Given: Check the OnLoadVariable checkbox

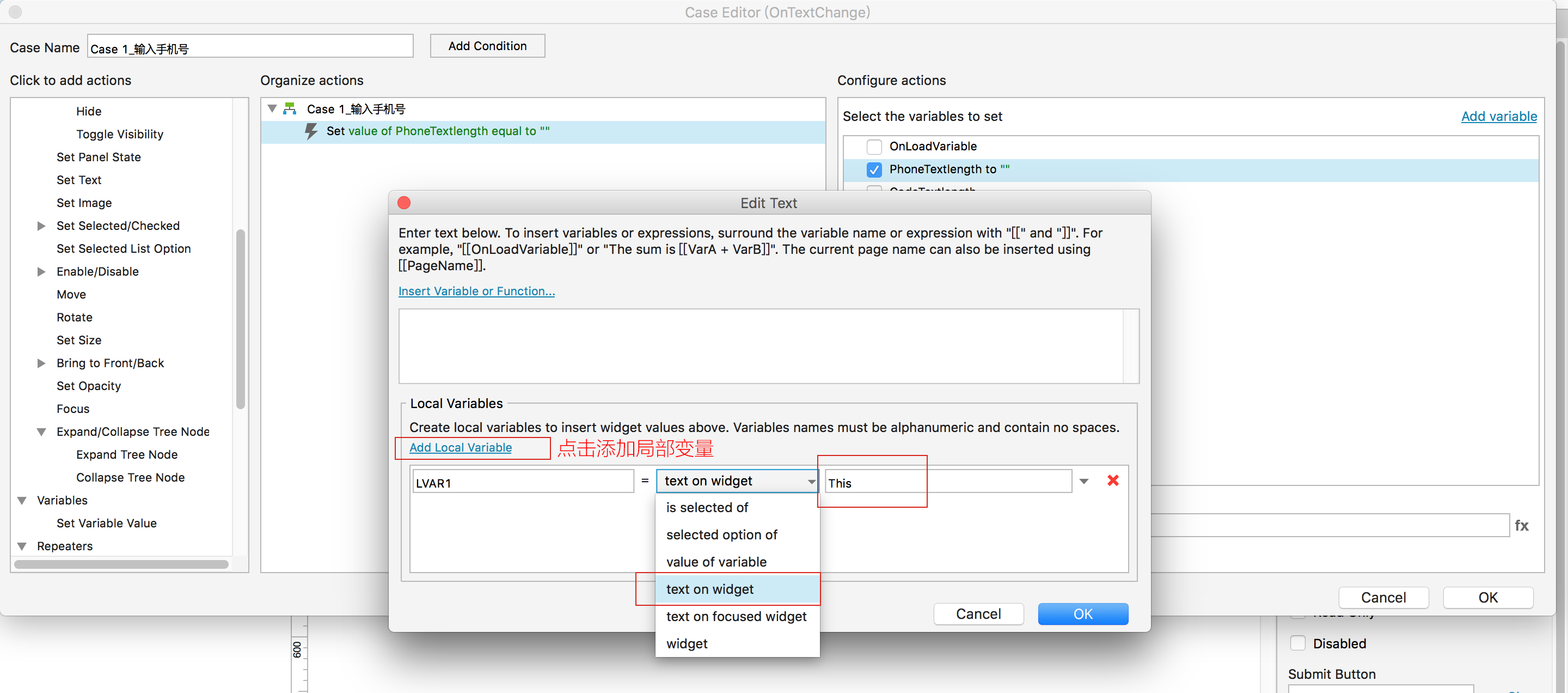Looking at the screenshot, I should point(874,147).
